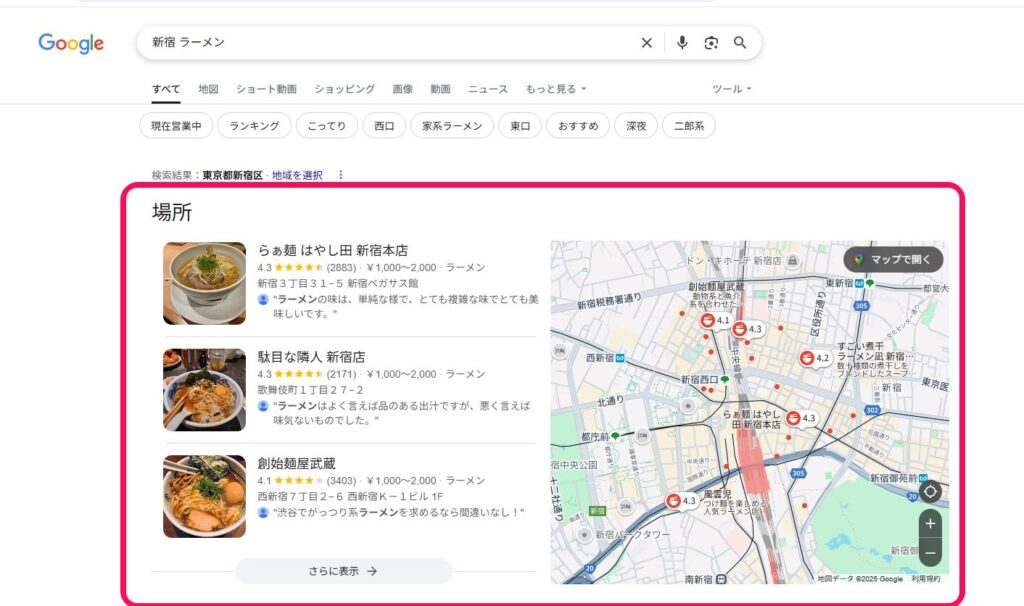Zoom in the map with plus button
1024x606 pixels.
coord(931,524)
